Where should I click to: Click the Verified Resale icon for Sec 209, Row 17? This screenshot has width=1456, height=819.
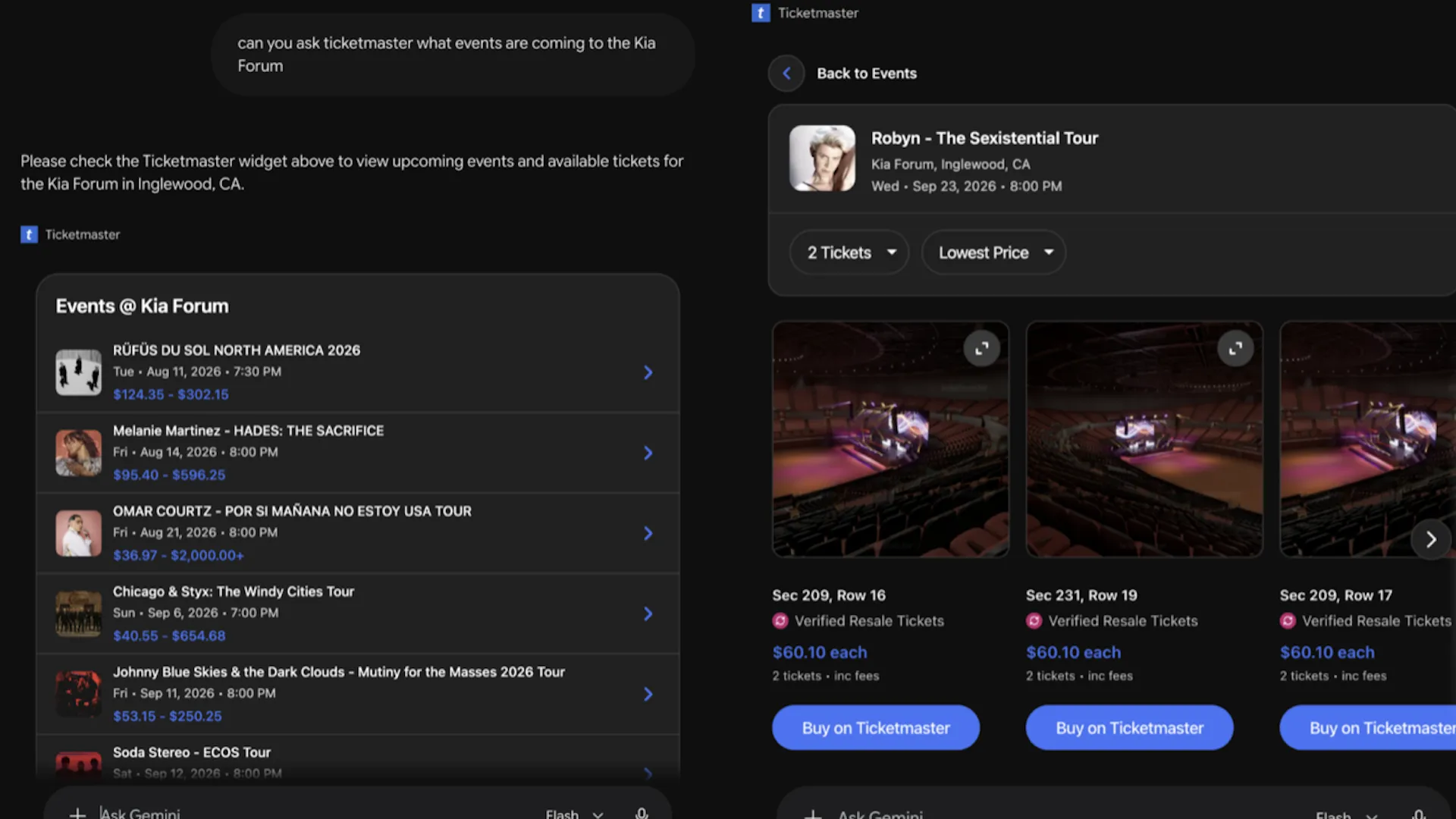[1288, 621]
